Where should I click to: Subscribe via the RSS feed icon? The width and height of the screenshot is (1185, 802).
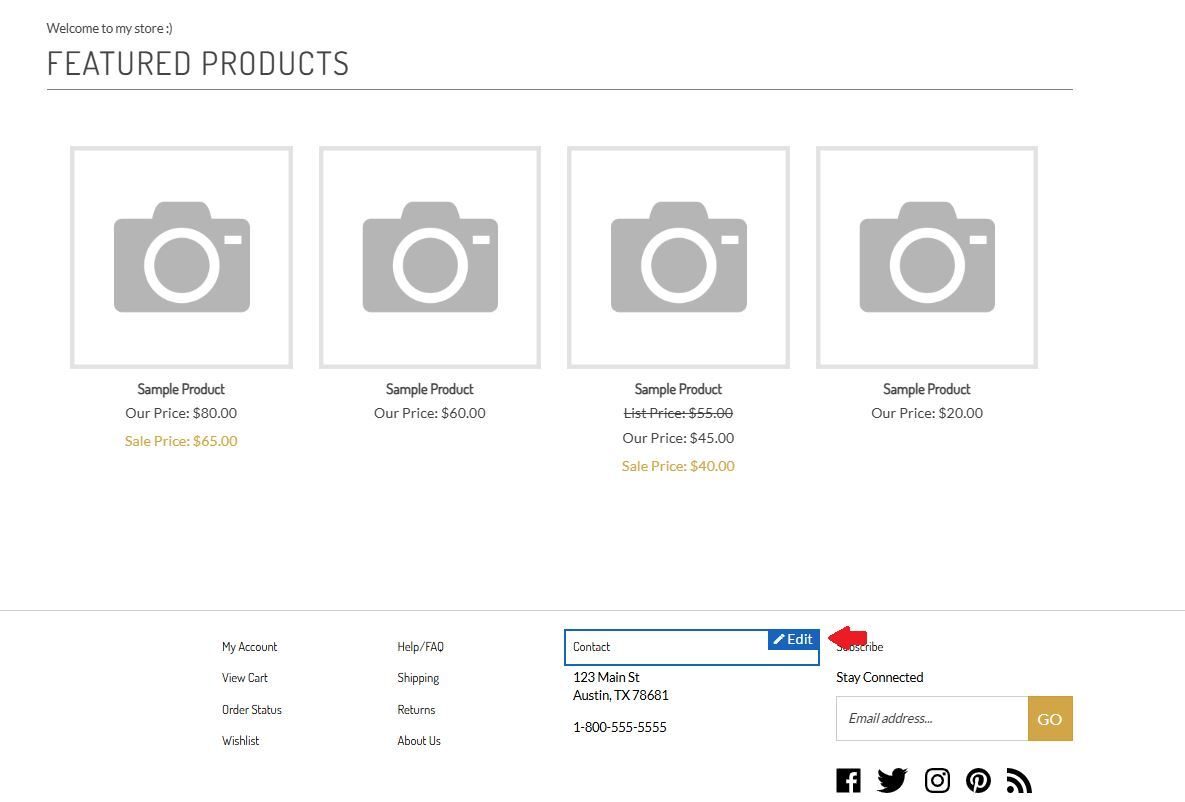1019,780
